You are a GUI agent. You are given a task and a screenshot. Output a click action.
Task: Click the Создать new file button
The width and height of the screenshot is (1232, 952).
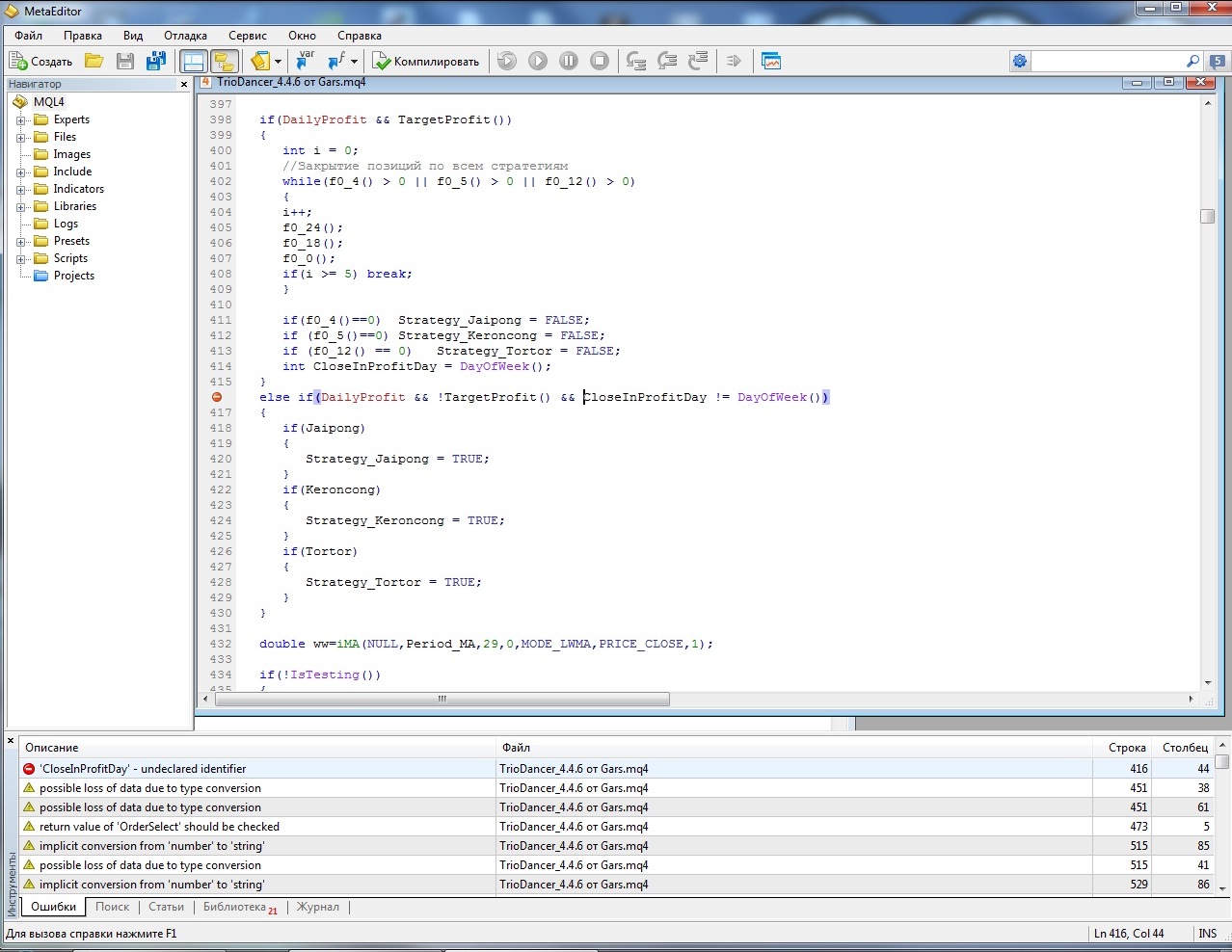[x=40, y=61]
